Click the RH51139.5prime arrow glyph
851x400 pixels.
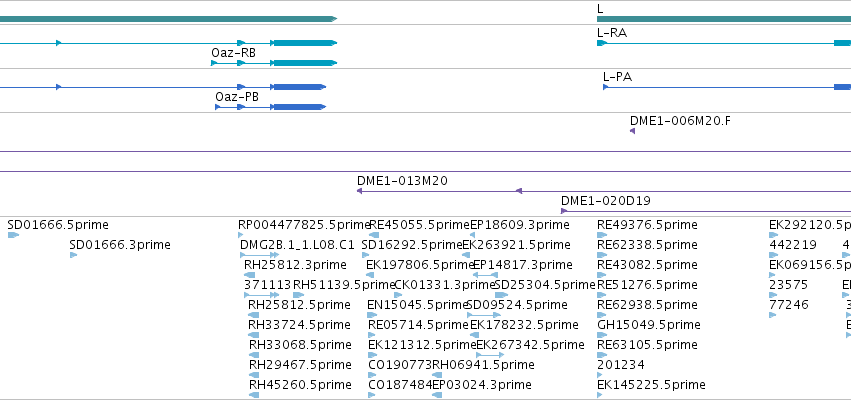pos(299,295)
